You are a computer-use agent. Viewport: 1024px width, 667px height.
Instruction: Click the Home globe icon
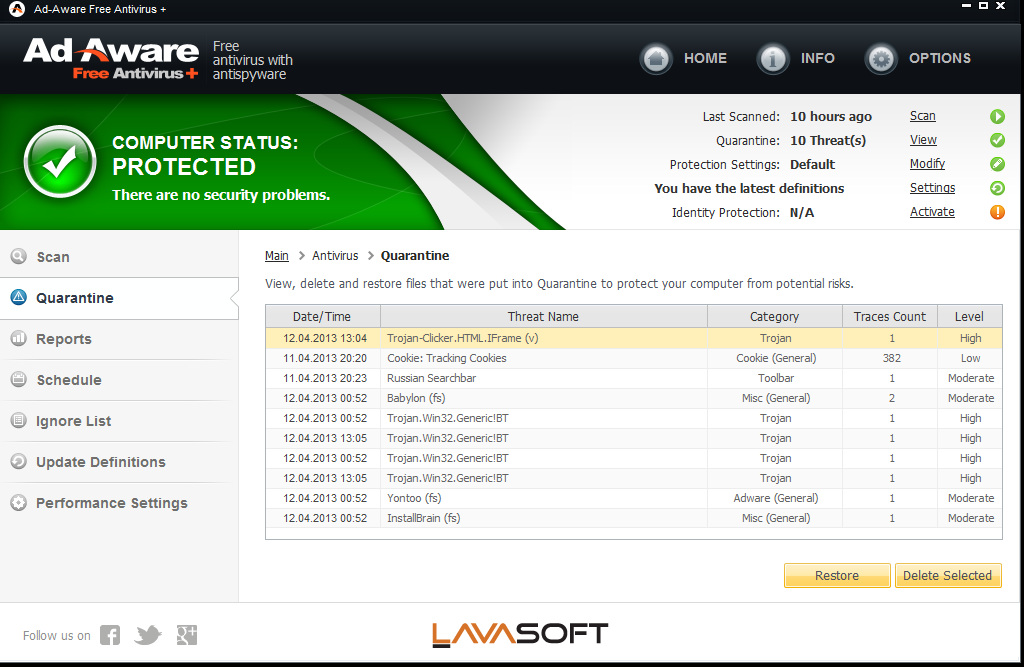(656, 59)
